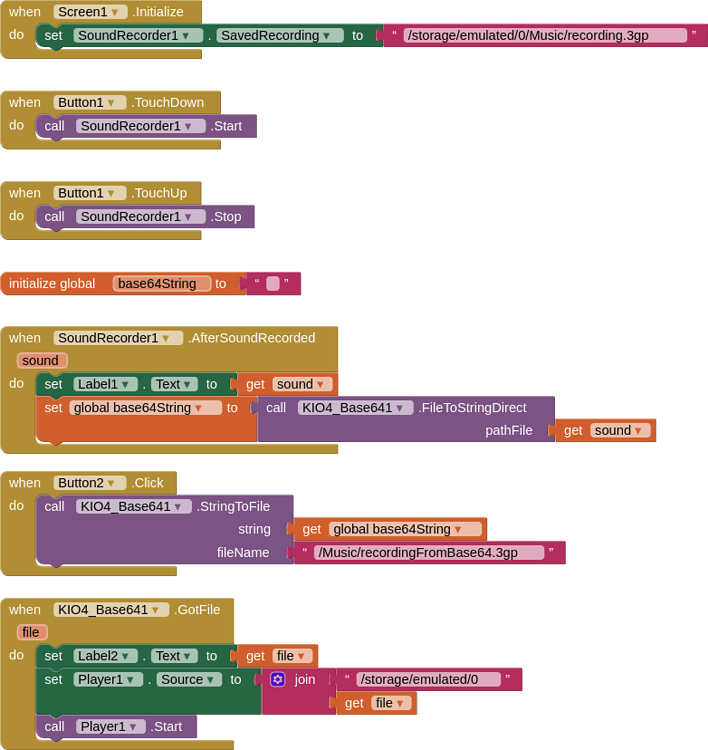Open SoundRecorder1 dropdown in AfterSoundRecorded event
The height and width of the screenshot is (750, 708).
[118, 338]
